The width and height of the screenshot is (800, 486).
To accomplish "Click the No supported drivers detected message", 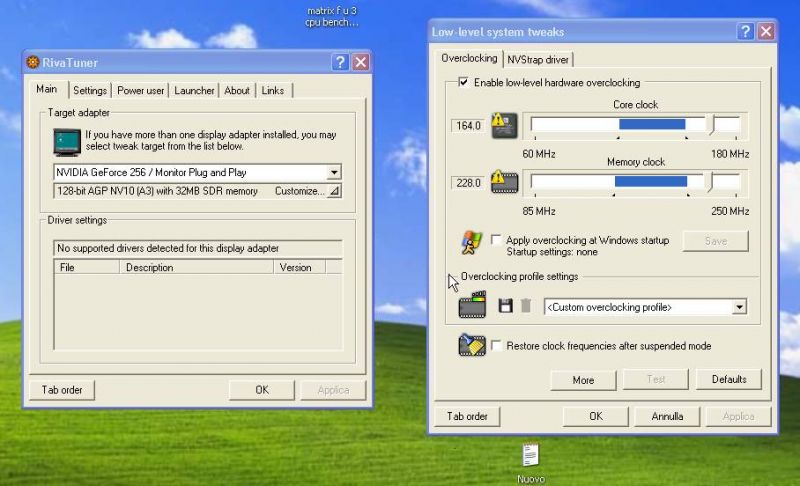I will point(197,248).
